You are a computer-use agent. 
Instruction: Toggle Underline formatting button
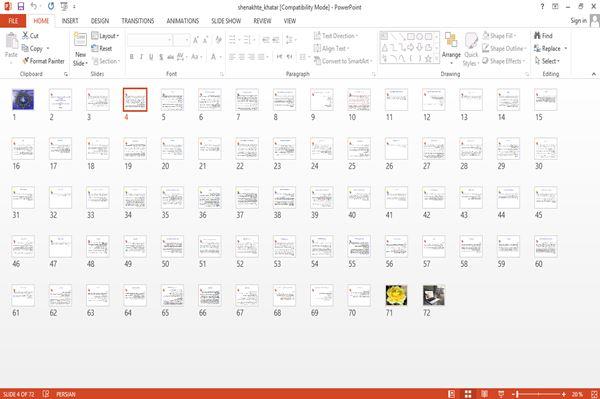click(151, 57)
